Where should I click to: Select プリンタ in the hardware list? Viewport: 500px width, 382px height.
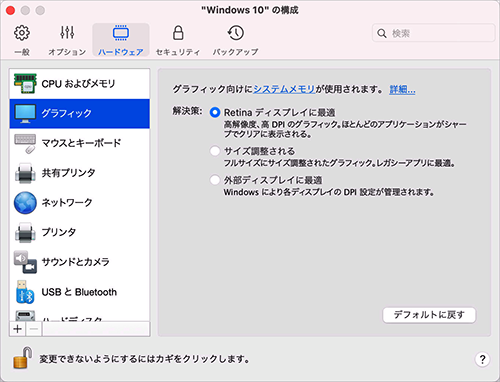[x=80, y=232]
